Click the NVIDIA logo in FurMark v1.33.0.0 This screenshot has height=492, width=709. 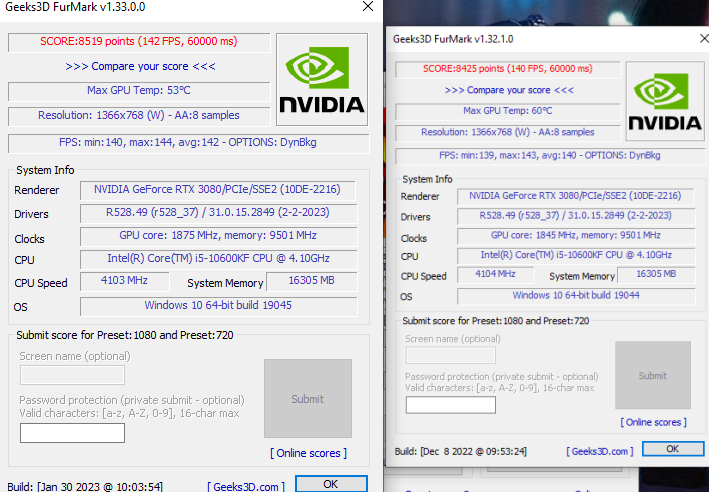[322, 80]
